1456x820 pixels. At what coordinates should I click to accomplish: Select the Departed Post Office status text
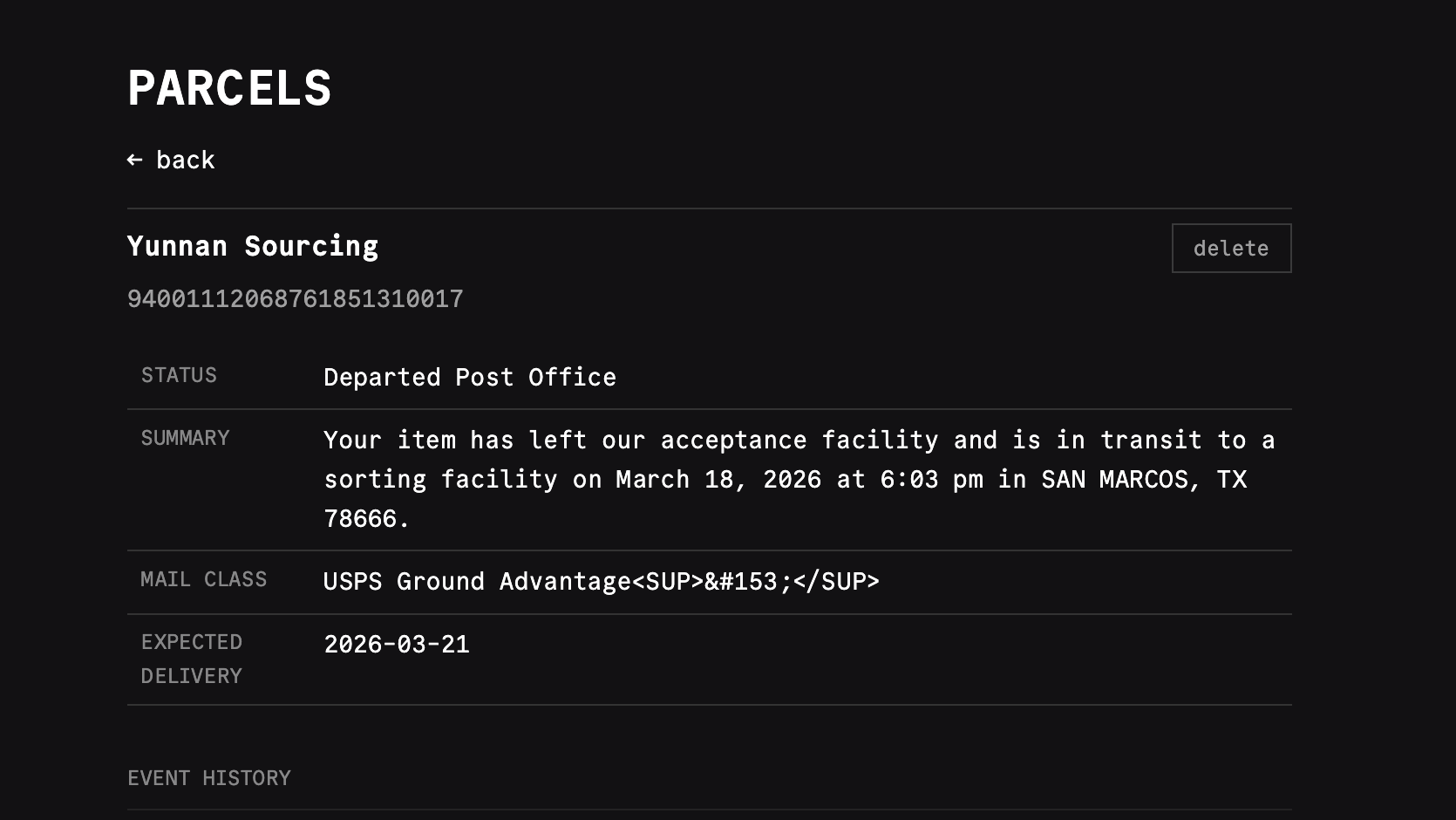pos(470,377)
